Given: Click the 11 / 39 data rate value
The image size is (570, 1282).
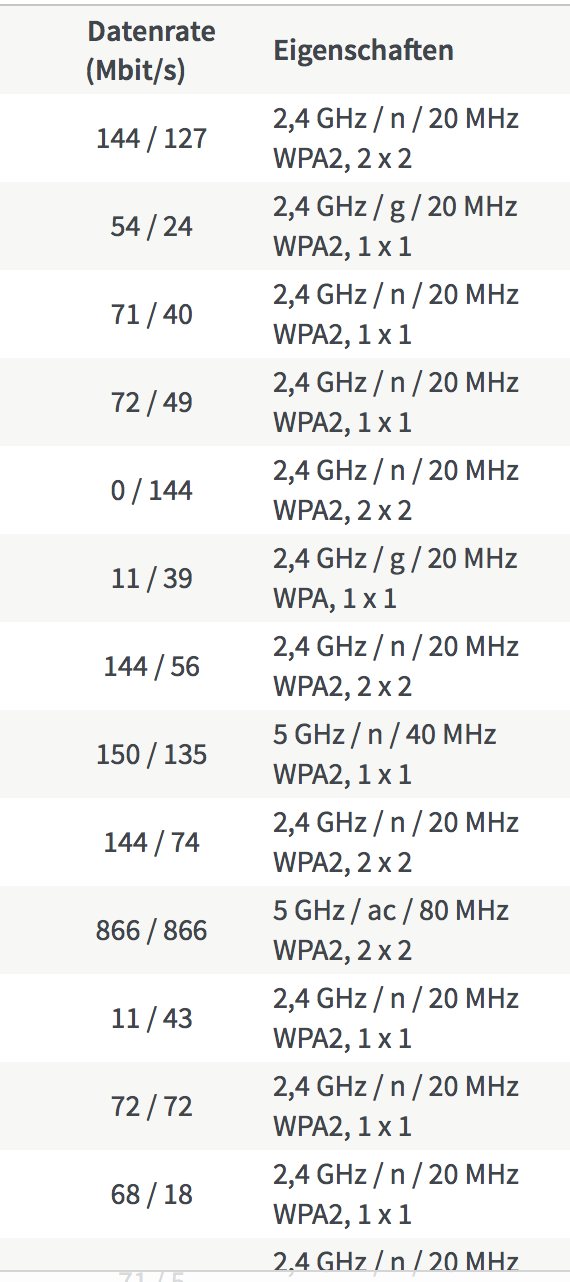Looking at the screenshot, I should 151,579.
